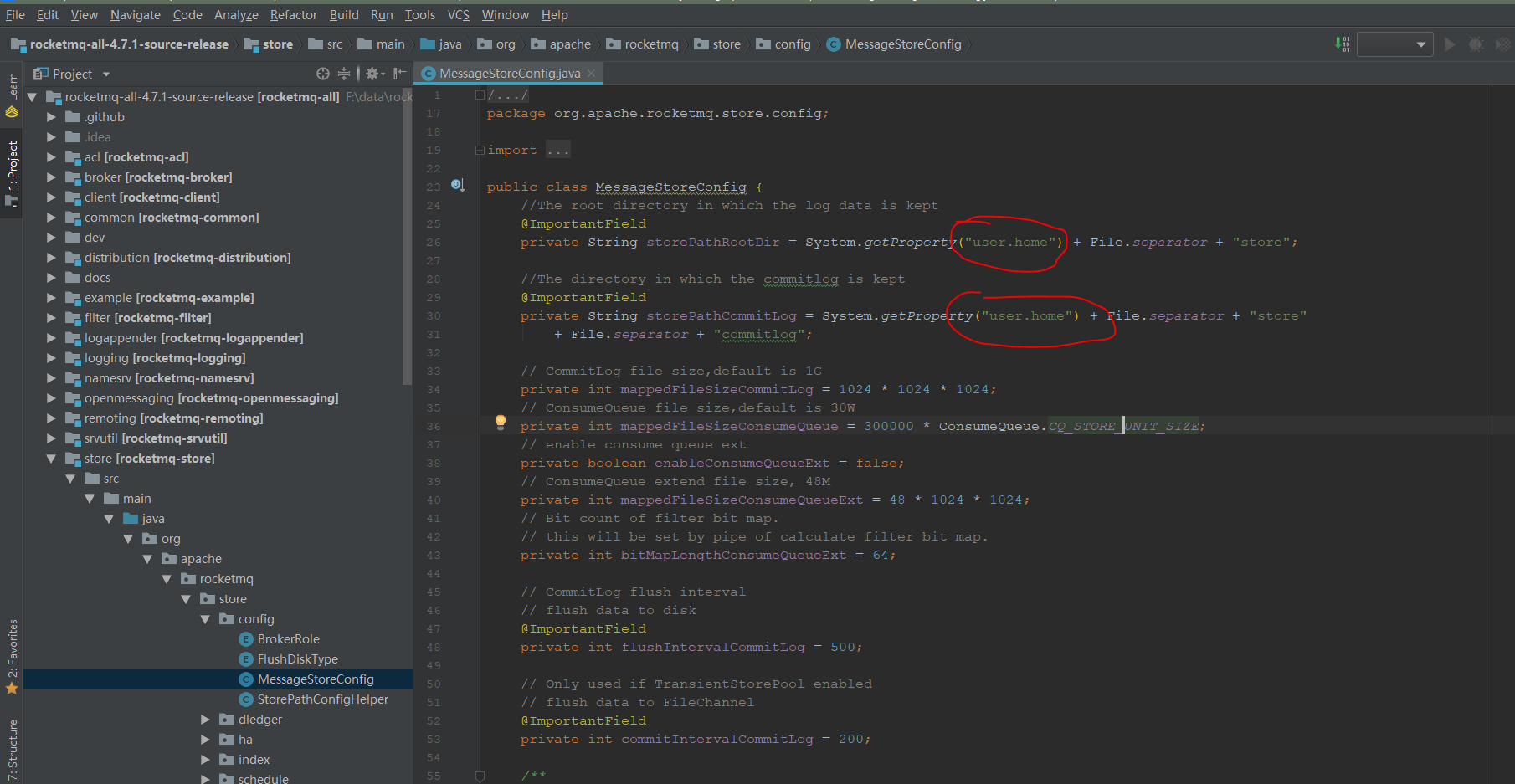This screenshot has width=1515, height=784.
Task: Select the Scroll-from-Source target icon
Action: 322,74
